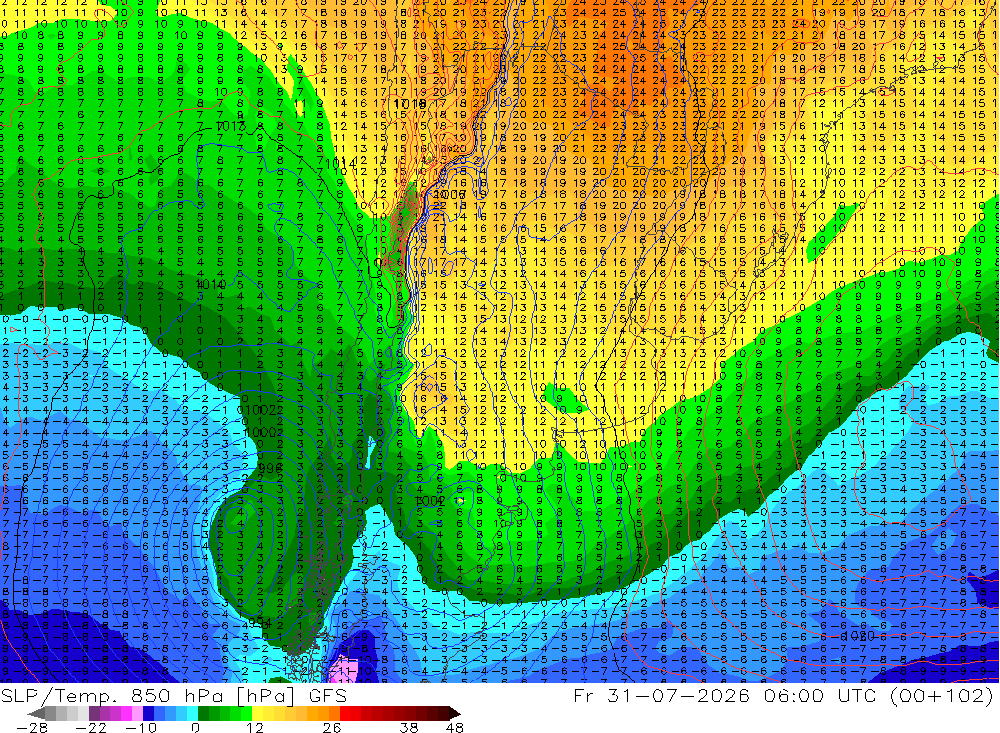
Task: Click the '48' label on the color scale
Action: [x=454, y=728]
